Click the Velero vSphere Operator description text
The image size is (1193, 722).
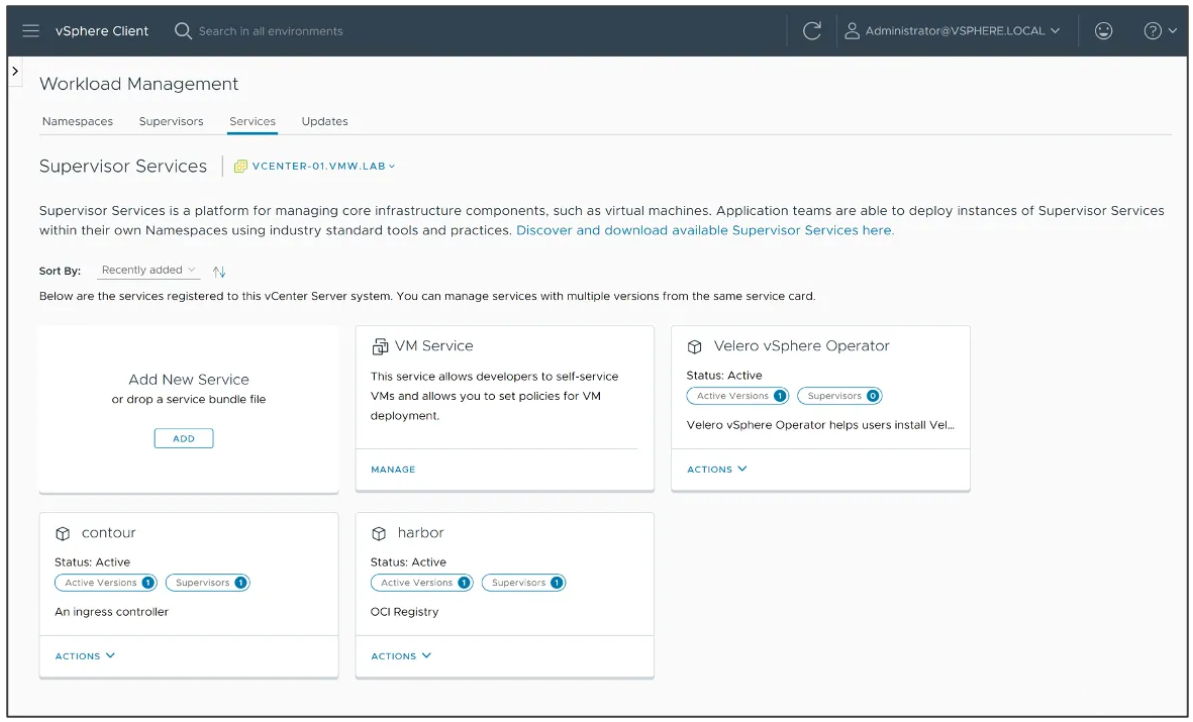[820, 425]
